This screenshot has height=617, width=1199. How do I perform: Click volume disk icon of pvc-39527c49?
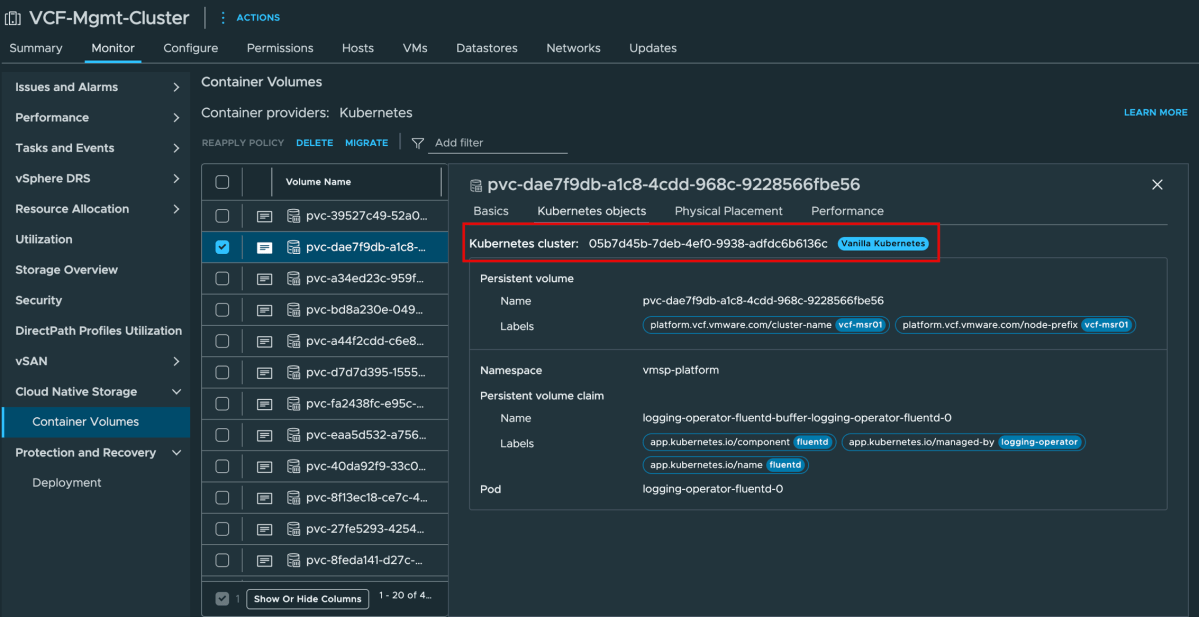[x=293, y=216]
